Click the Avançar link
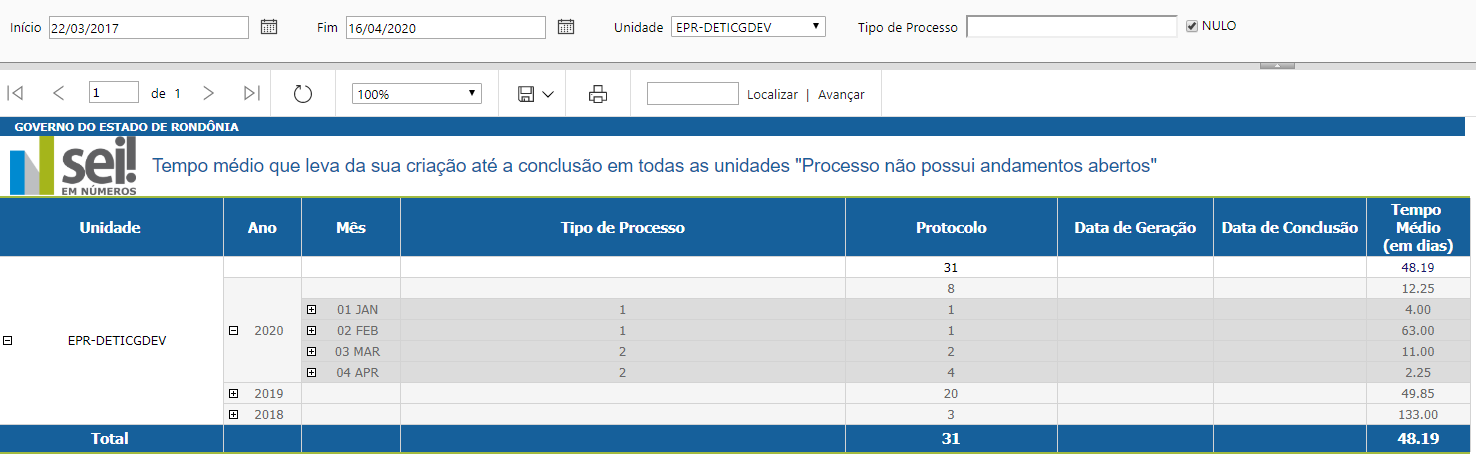This screenshot has height=461, width=1476. pos(841,94)
